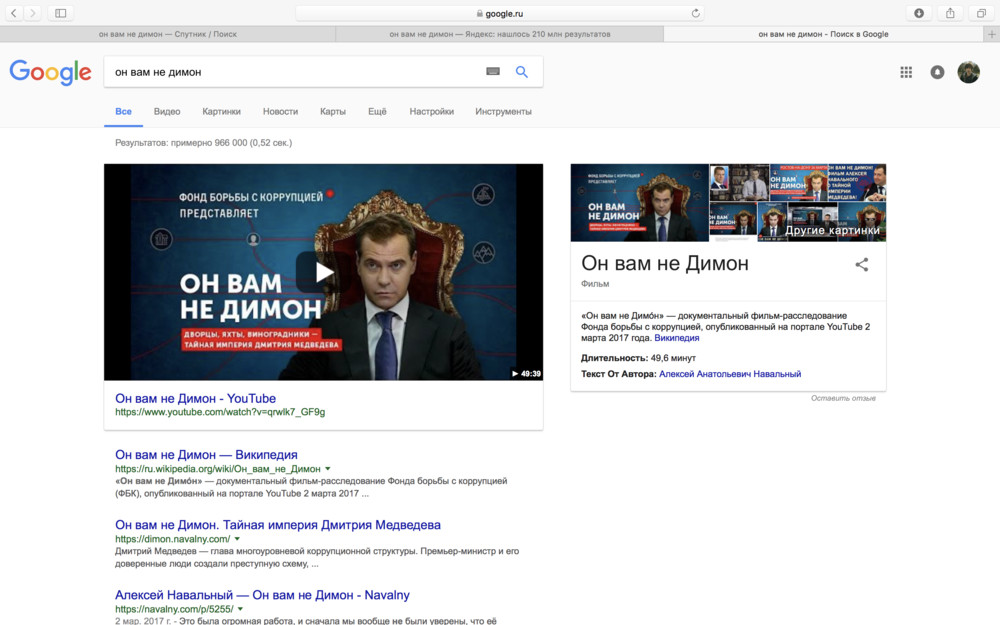Screen dimensions: 1000x625
Task: Expand the Ещё menu
Action: coord(378,112)
